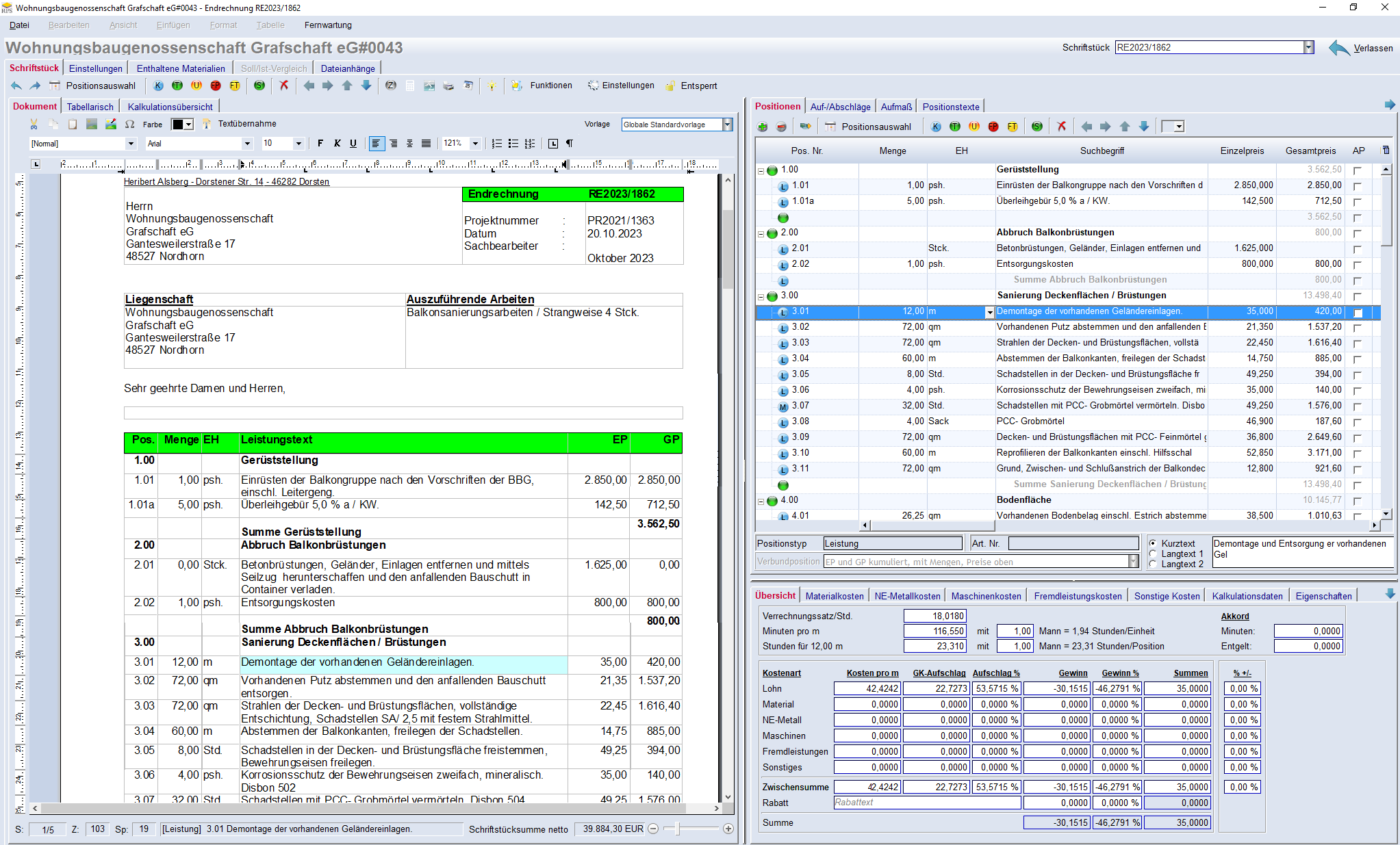Click the blue K icon in the document toolbar
Viewport: 1400px width, 845px height.
point(158,86)
